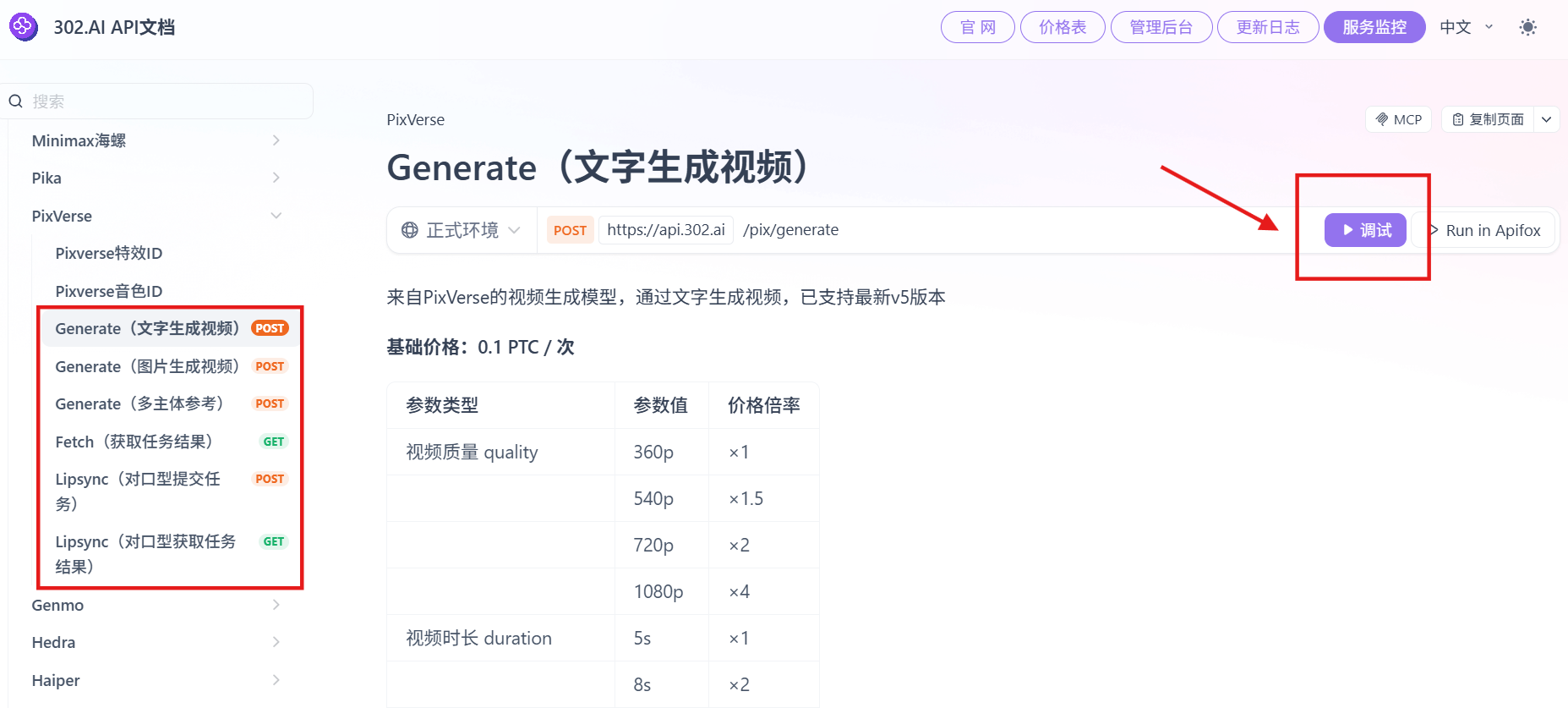Click the 参数类型 column header
1568x708 pixels.
[x=500, y=405]
